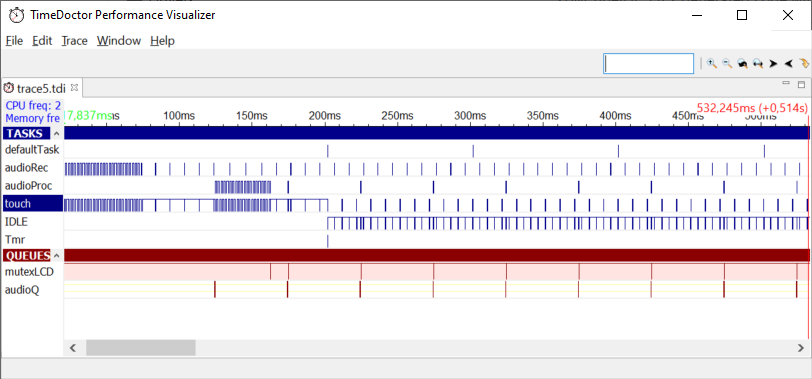This screenshot has height=379, width=812.
Task: Click the scrollbar right arrow
Action: coord(801,347)
